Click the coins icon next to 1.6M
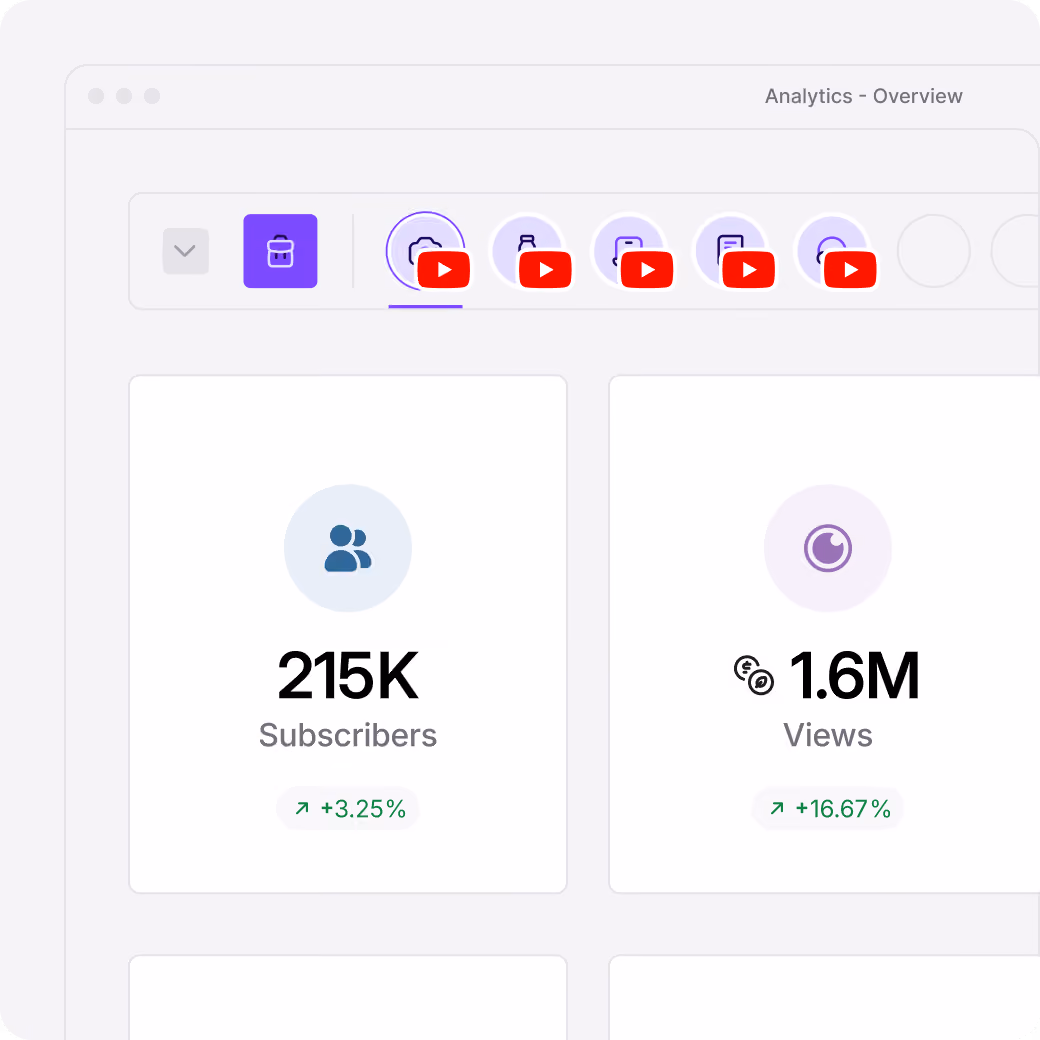 753,675
